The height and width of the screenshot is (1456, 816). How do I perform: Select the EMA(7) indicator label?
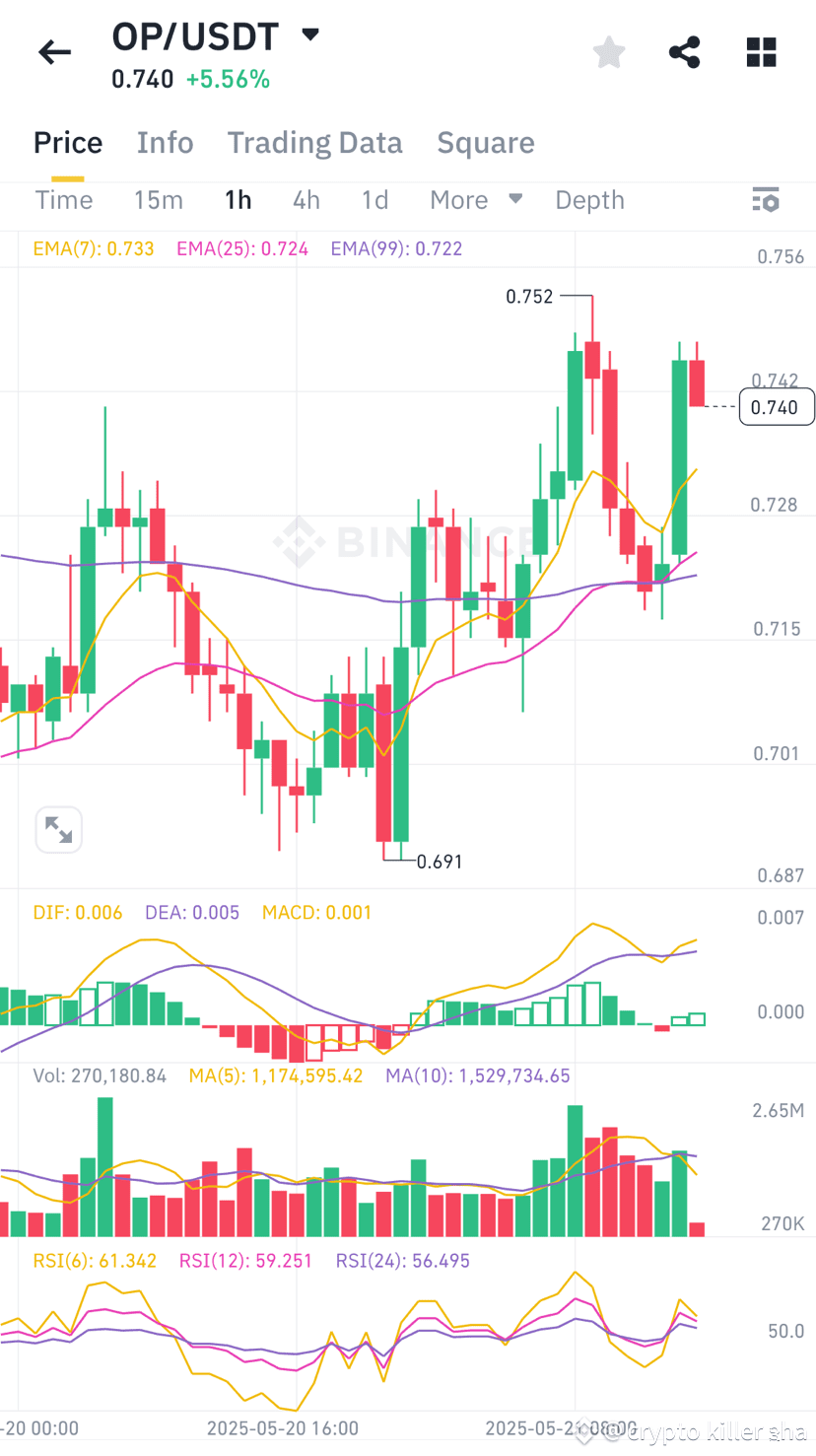click(94, 248)
